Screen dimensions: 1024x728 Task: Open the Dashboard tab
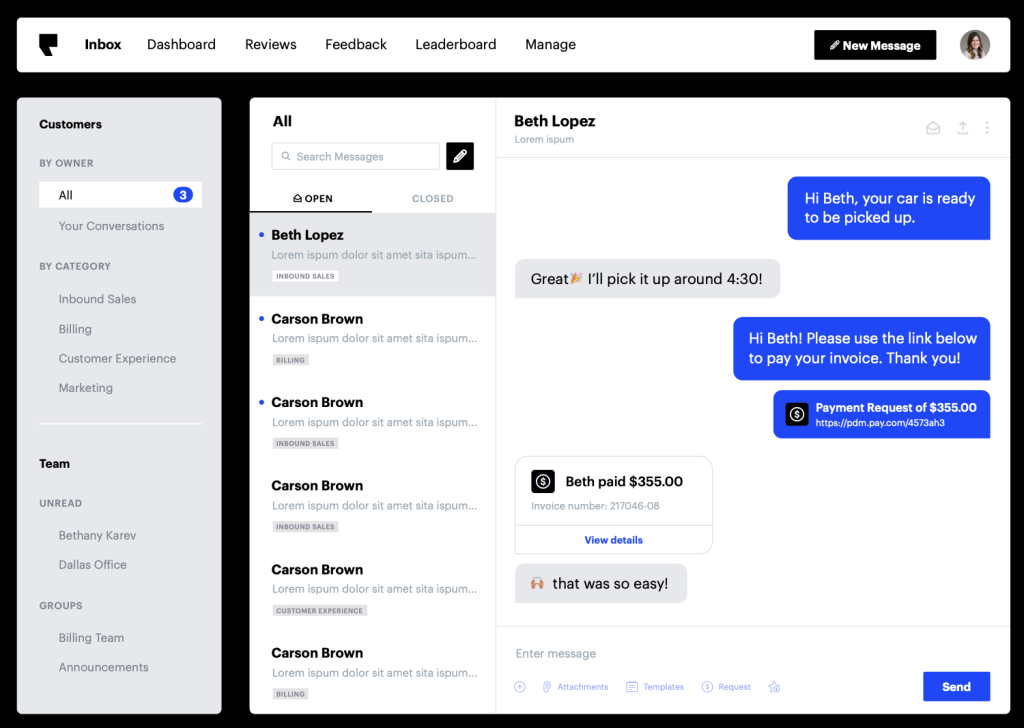(x=181, y=44)
